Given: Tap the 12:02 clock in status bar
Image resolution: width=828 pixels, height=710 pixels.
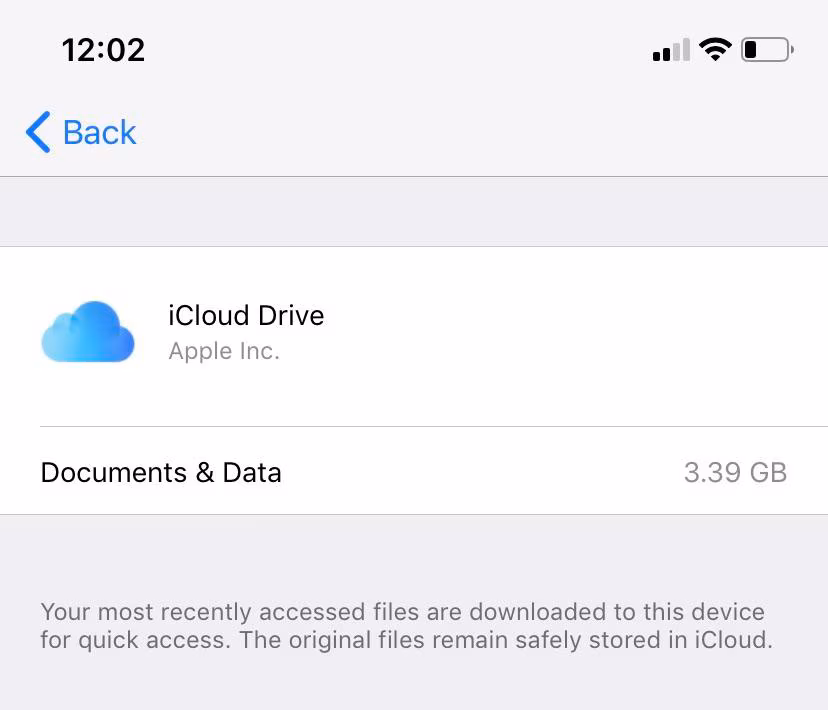Looking at the screenshot, I should pyautogui.click(x=103, y=49).
